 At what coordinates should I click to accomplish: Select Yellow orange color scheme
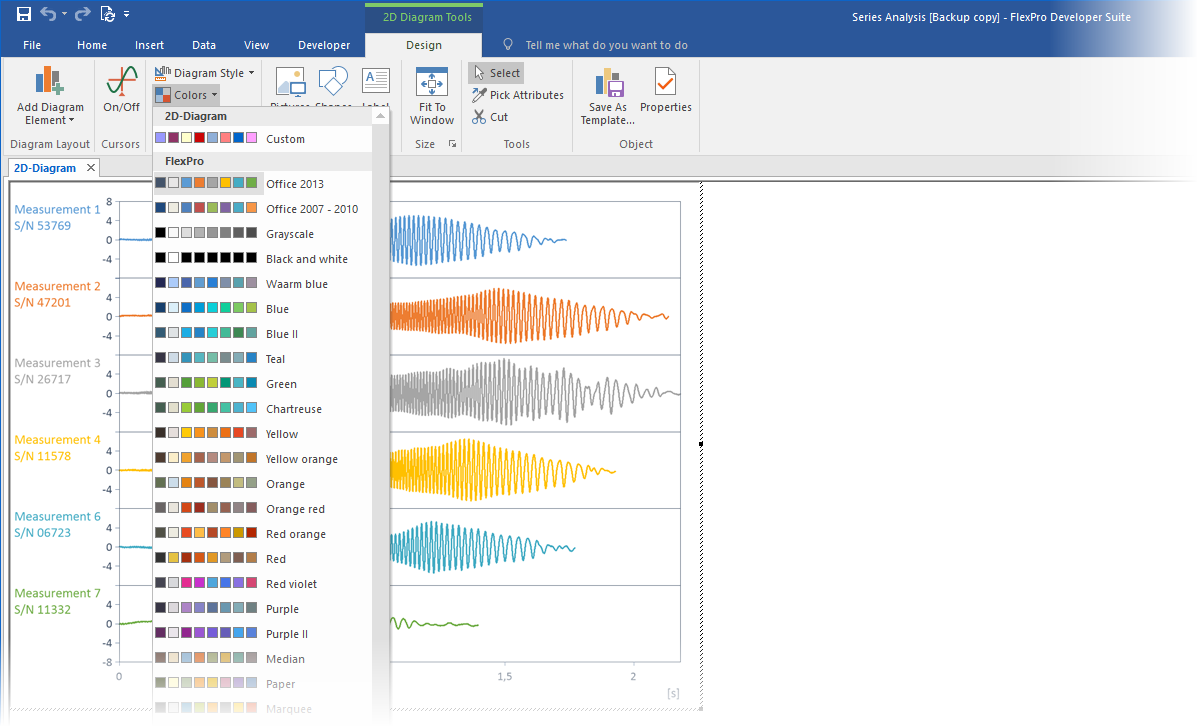point(263,459)
